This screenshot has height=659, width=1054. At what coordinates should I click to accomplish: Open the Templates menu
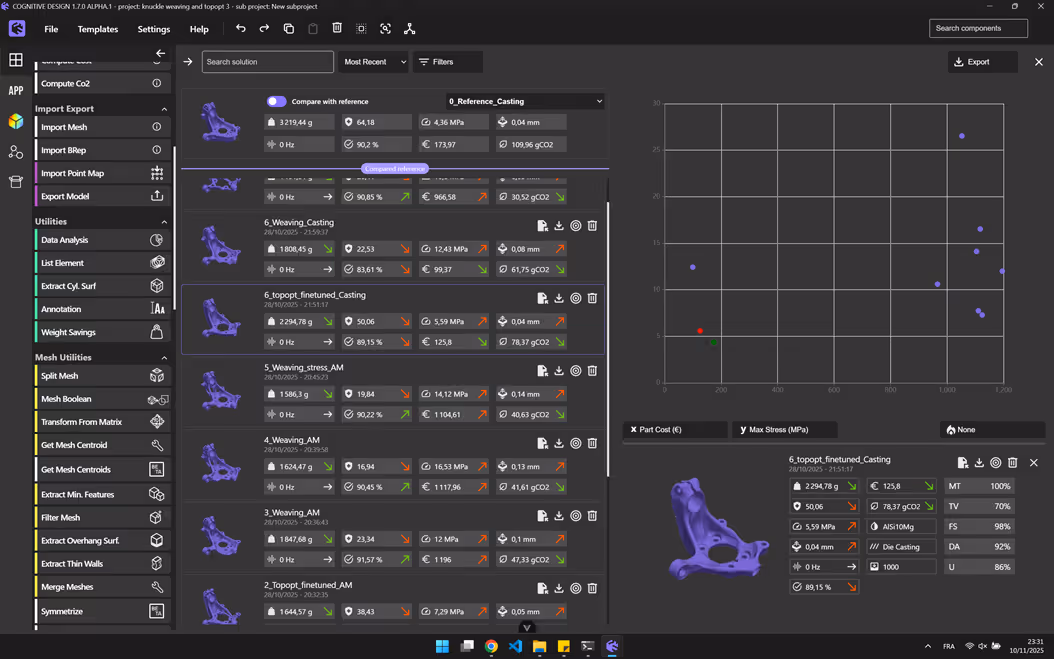[97, 29]
